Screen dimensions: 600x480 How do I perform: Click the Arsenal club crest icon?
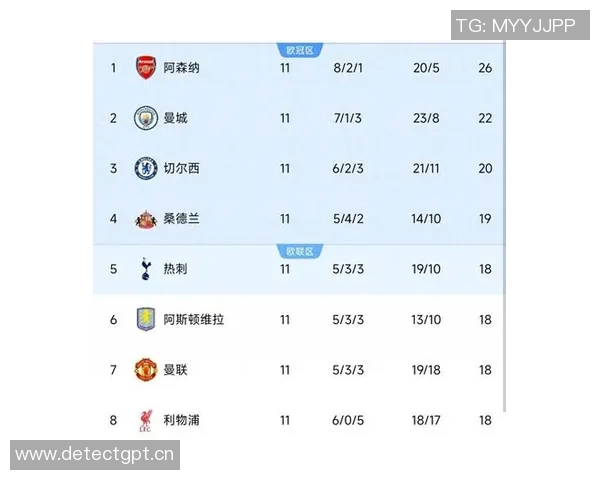[x=146, y=68]
